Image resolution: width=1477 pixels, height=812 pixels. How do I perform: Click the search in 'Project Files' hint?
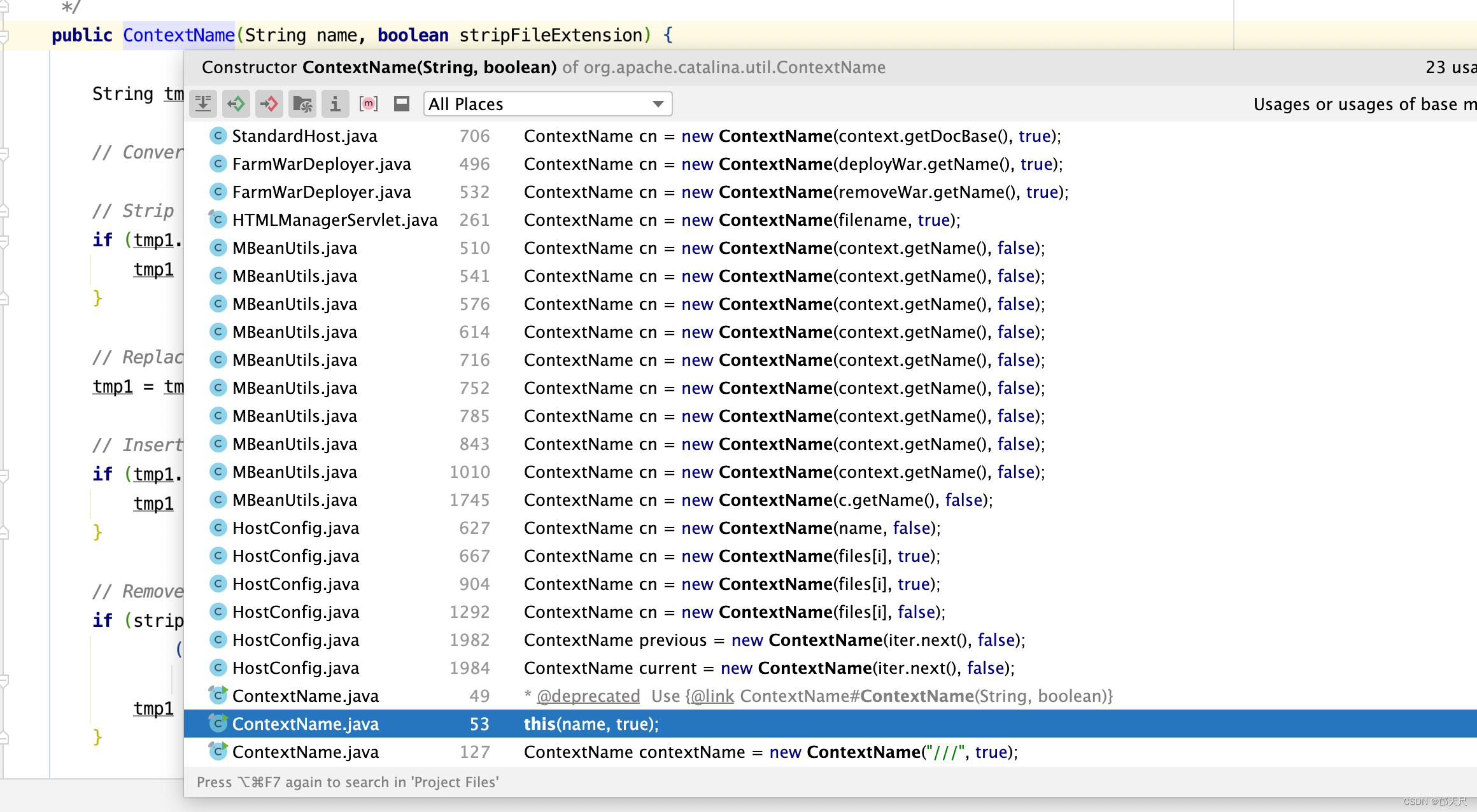348,782
